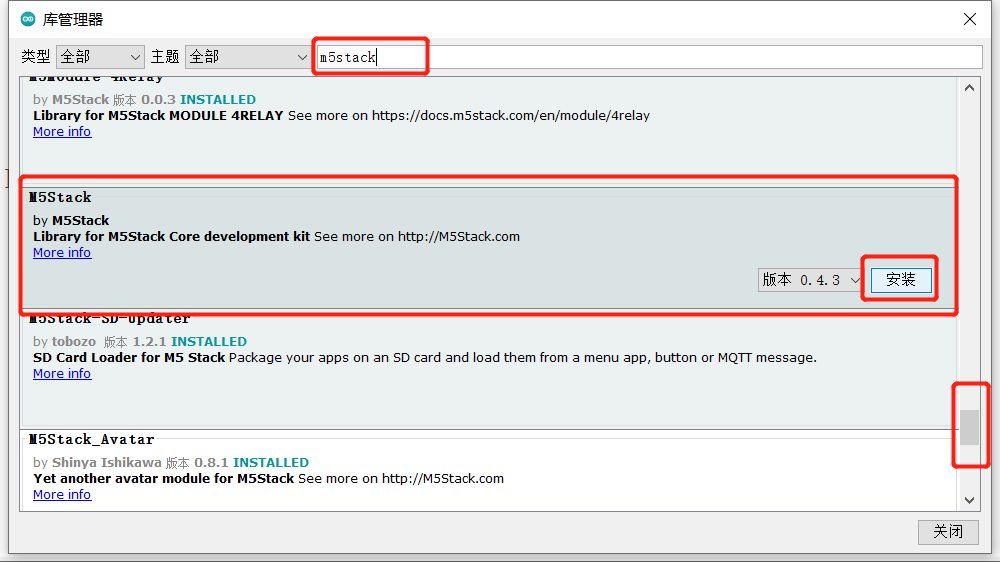Open More info for M5Module 4Relay
This screenshot has width=1000, height=562.
click(x=62, y=132)
